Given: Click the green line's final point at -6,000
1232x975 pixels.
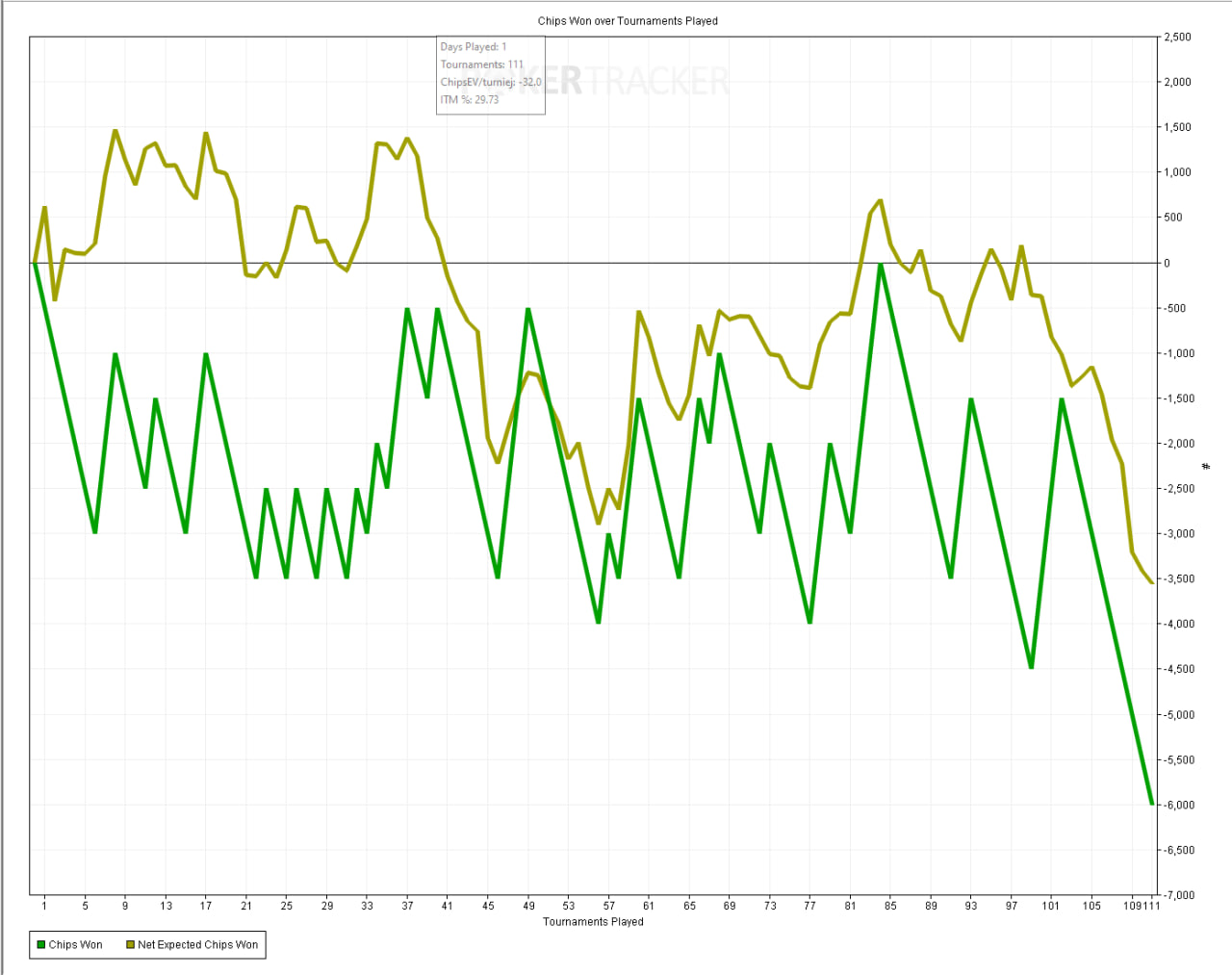Looking at the screenshot, I should 1152,804.
